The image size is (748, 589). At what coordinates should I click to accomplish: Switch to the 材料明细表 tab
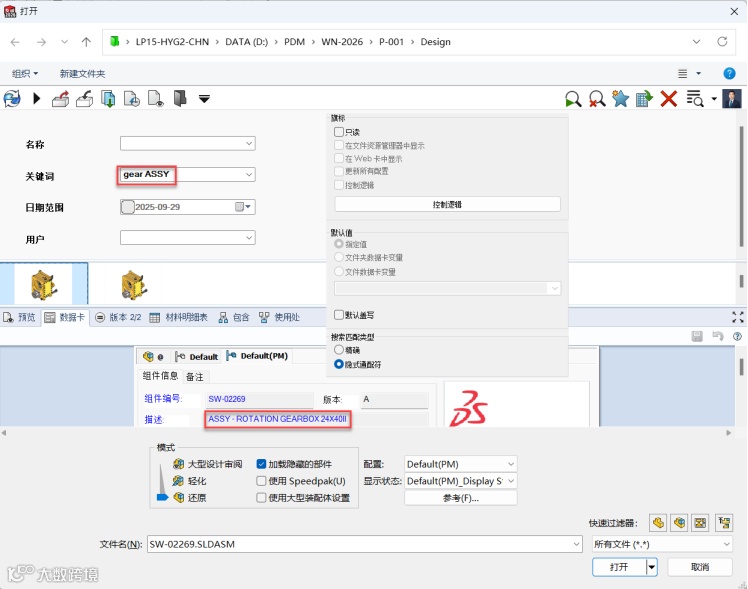(x=178, y=317)
